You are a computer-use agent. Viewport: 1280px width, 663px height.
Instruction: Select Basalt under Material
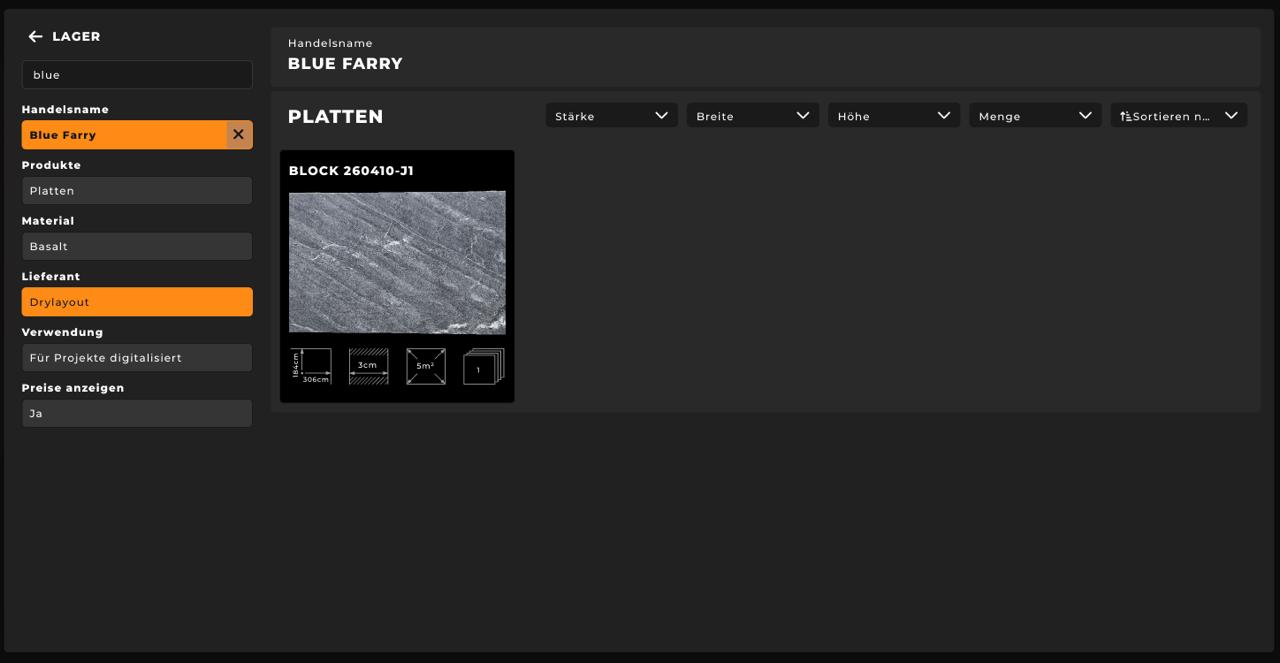click(x=137, y=246)
